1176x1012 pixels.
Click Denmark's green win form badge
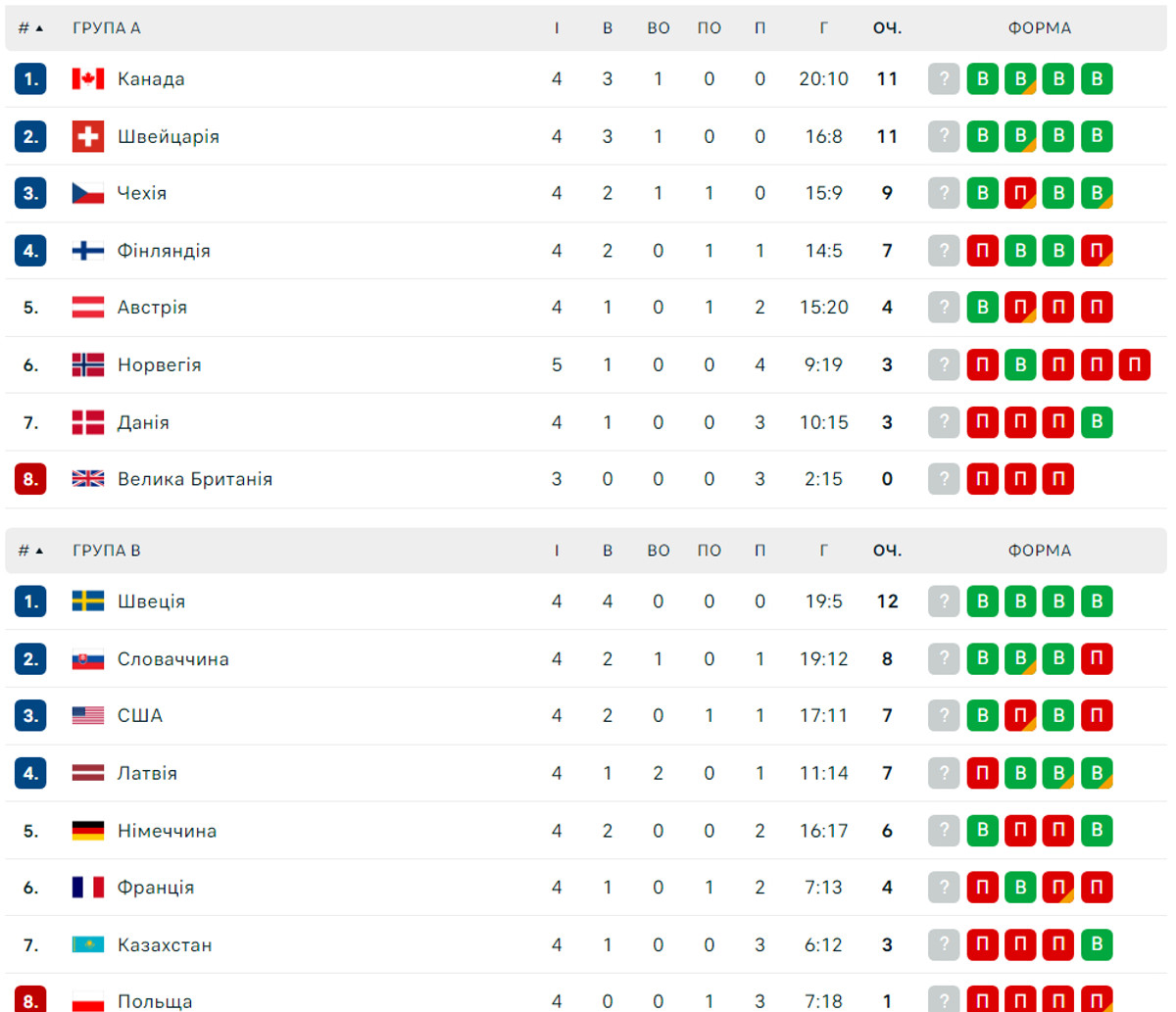[x=1097, y=422]
